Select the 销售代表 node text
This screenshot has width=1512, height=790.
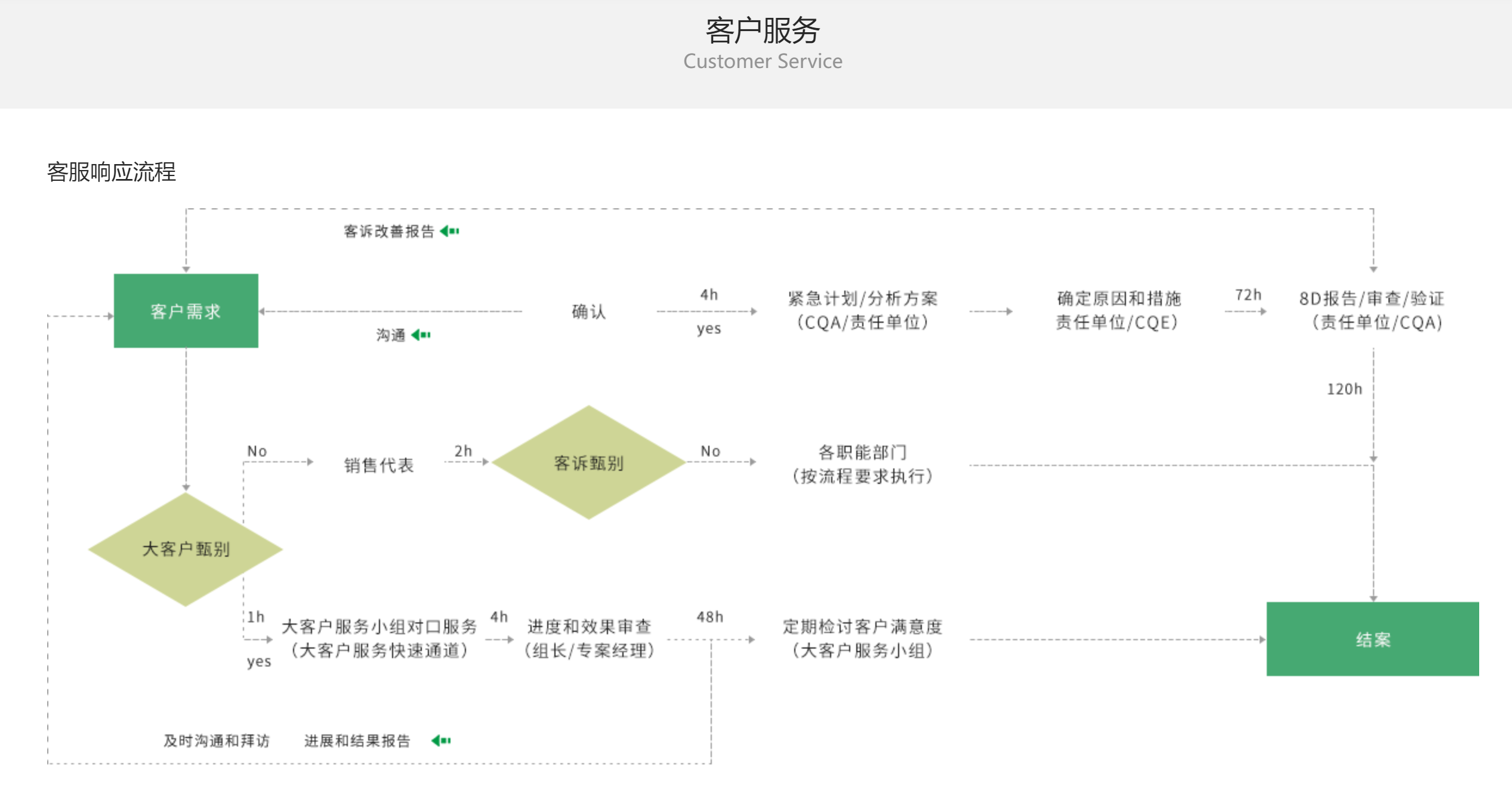pos(378,465)
